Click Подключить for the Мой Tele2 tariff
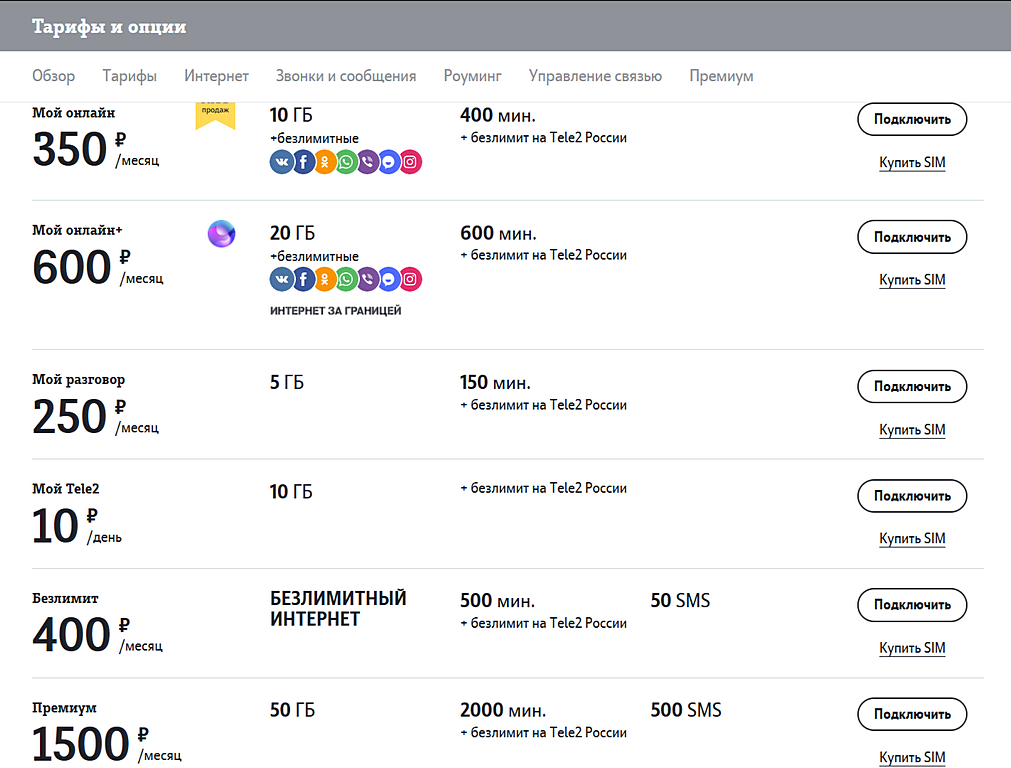The height and width of the screenshot is (768, 1011). click(x=912, y=496)
